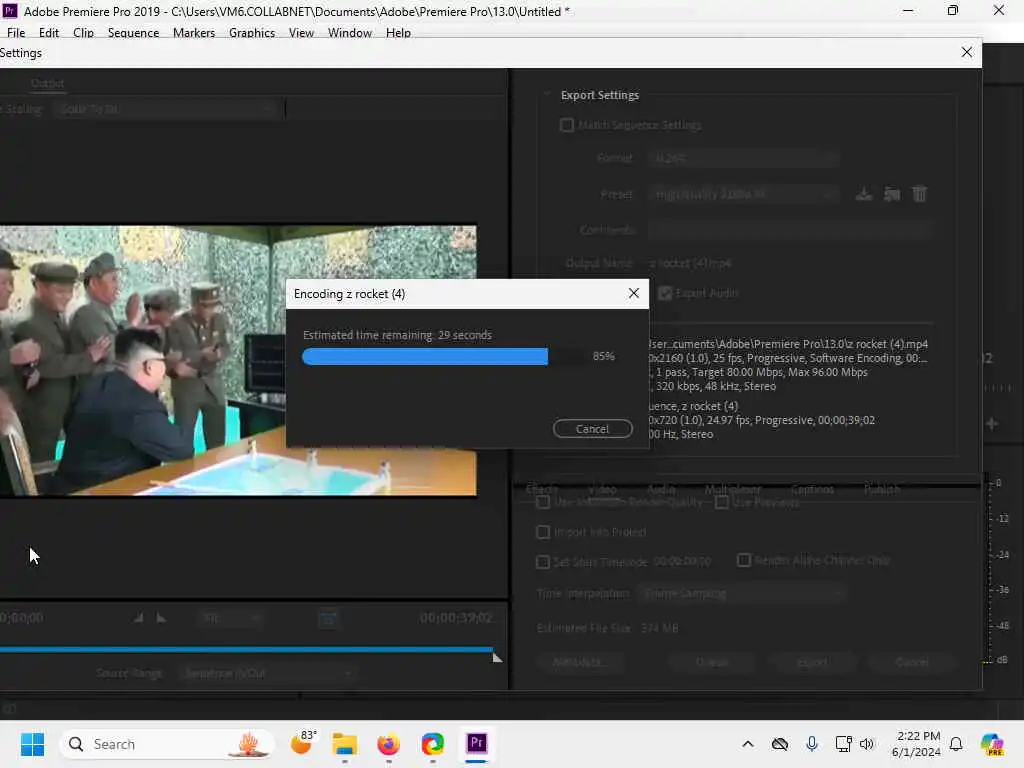Close the Export Settings window
Screen dimensions: 1024x768
[x=967, y=52]
